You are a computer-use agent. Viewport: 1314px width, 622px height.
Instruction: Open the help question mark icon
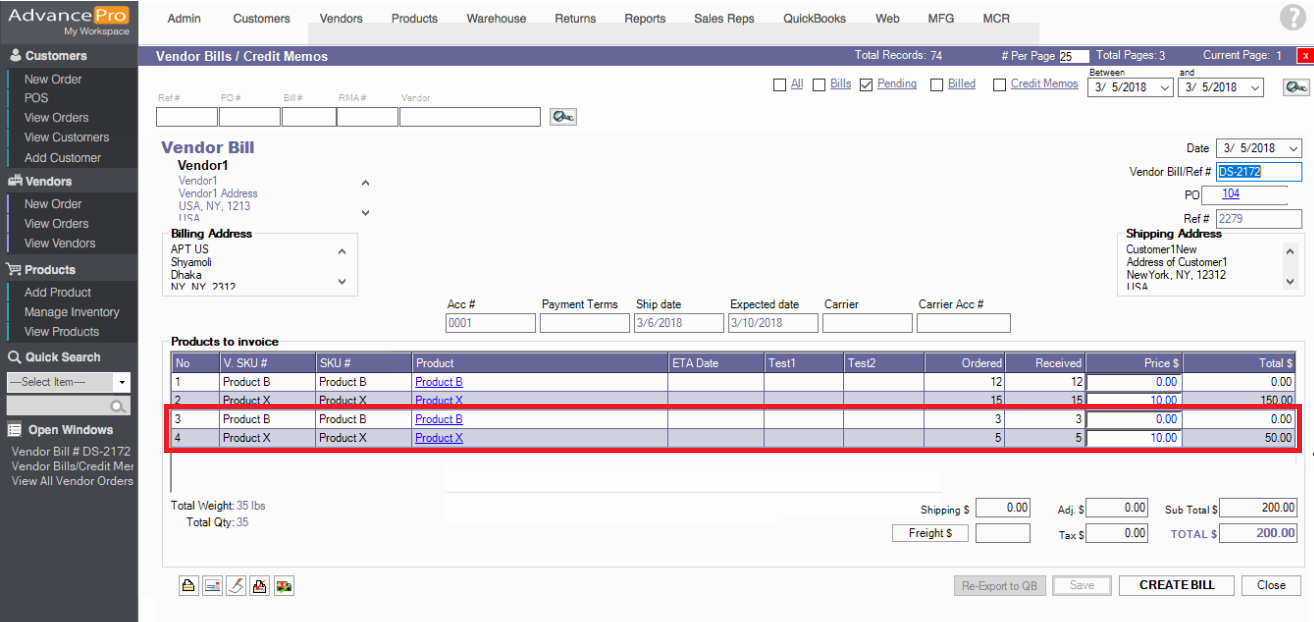pyautogui.click(x=1292, y=17)
